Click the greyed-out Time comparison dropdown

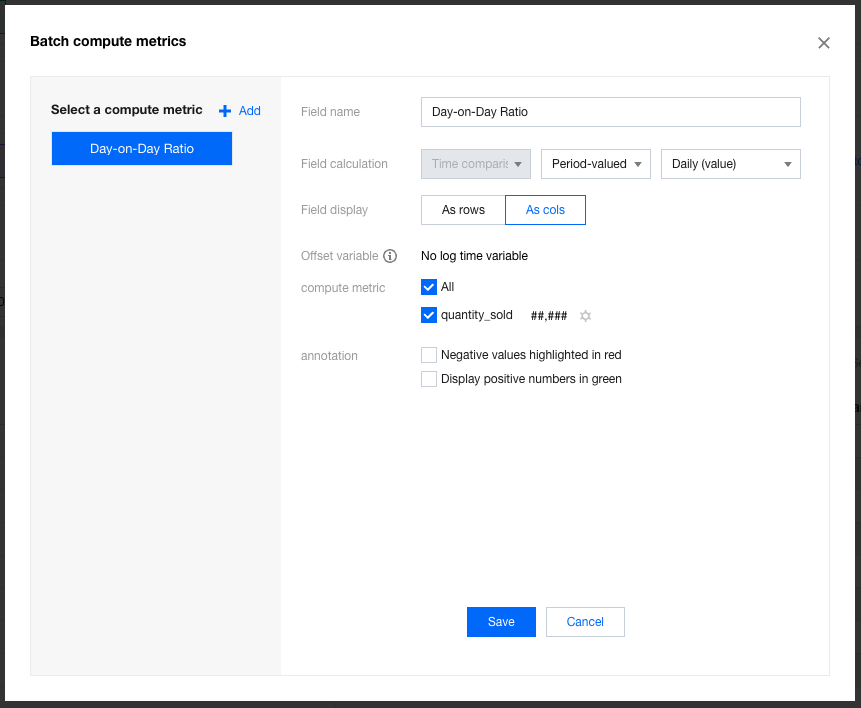tap(476, 164)
